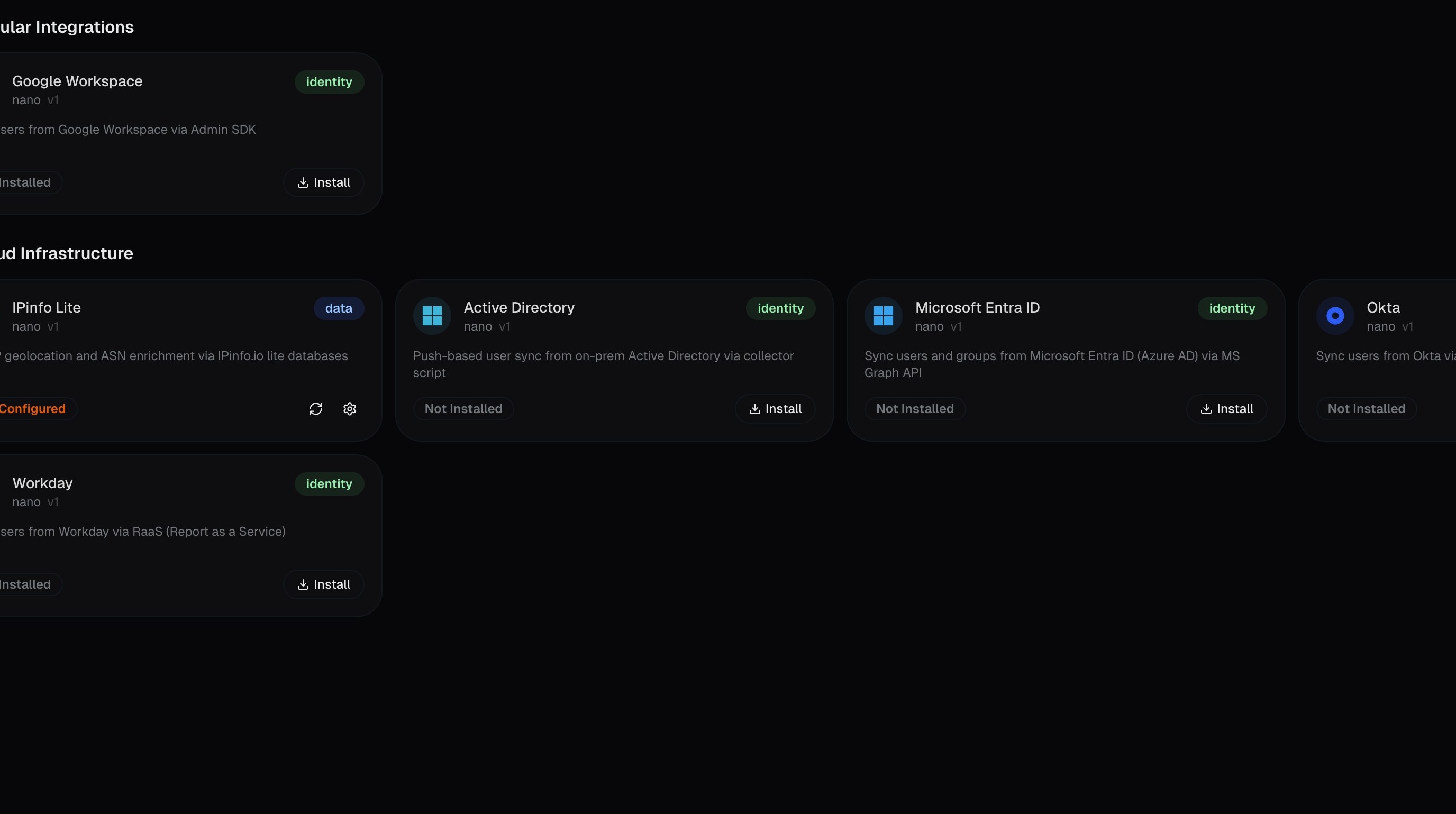The width and height of the screenshot is (1456, 814).
Task: Click the Okta logo icon
Action: [x=1334, y=315]
